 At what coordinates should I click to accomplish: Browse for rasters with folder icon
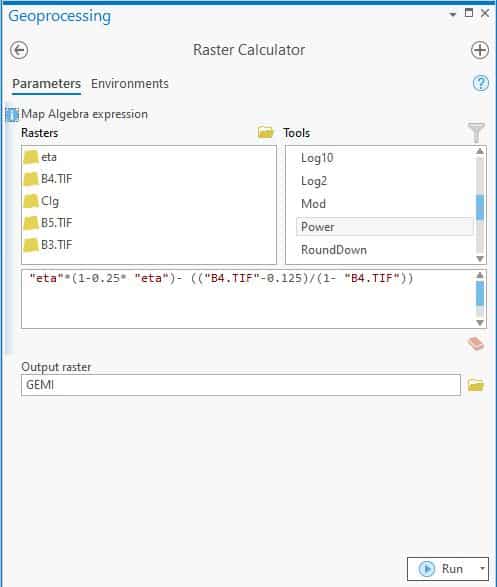click(x=266, y=132)
